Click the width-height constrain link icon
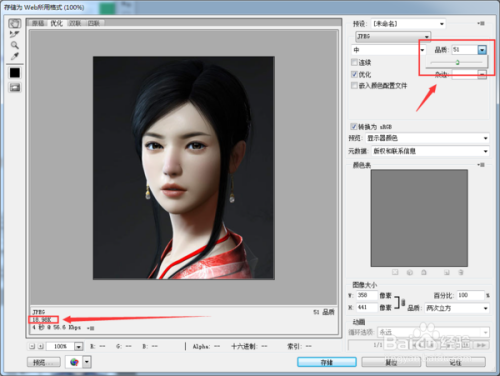The width and height of the screenshot is (500, 376). tap(403, 303)
